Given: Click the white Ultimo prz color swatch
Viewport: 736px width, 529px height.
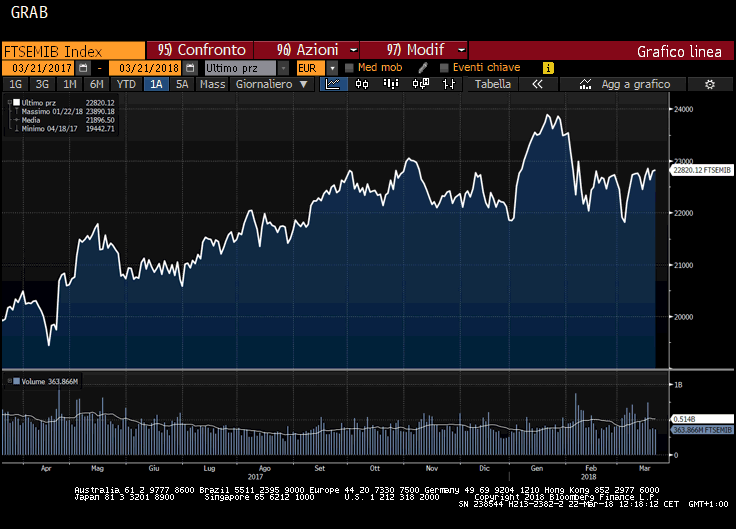Looking at the screenshot, I should coord(16,102).
